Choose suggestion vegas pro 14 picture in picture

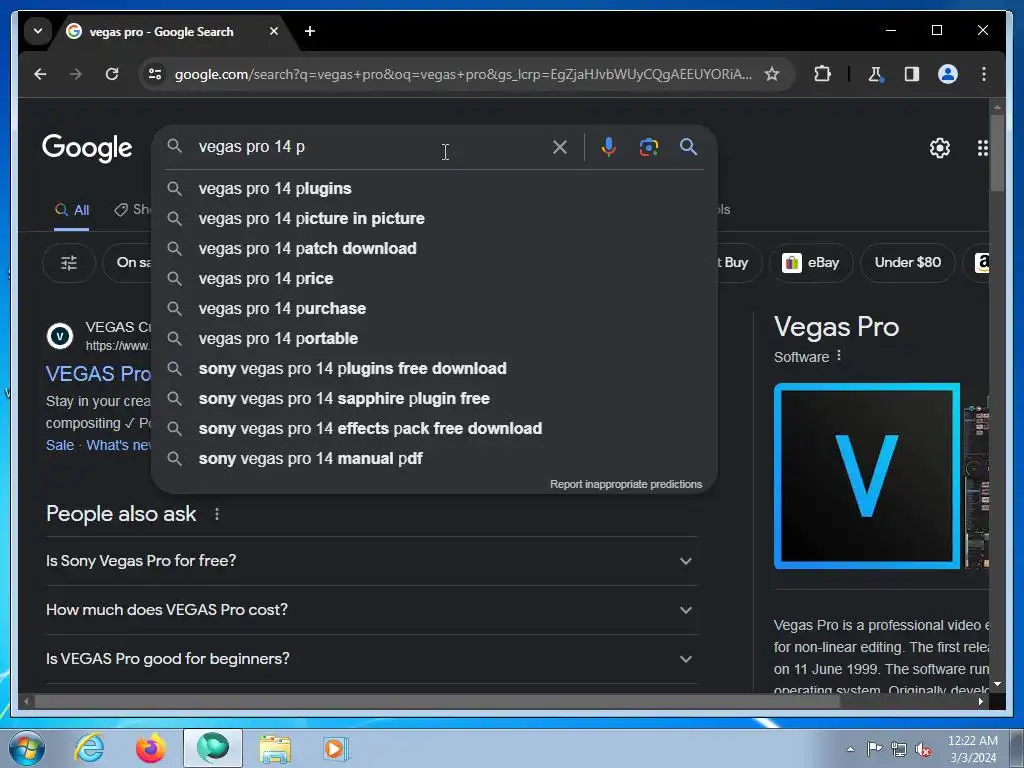coord(434,219)
